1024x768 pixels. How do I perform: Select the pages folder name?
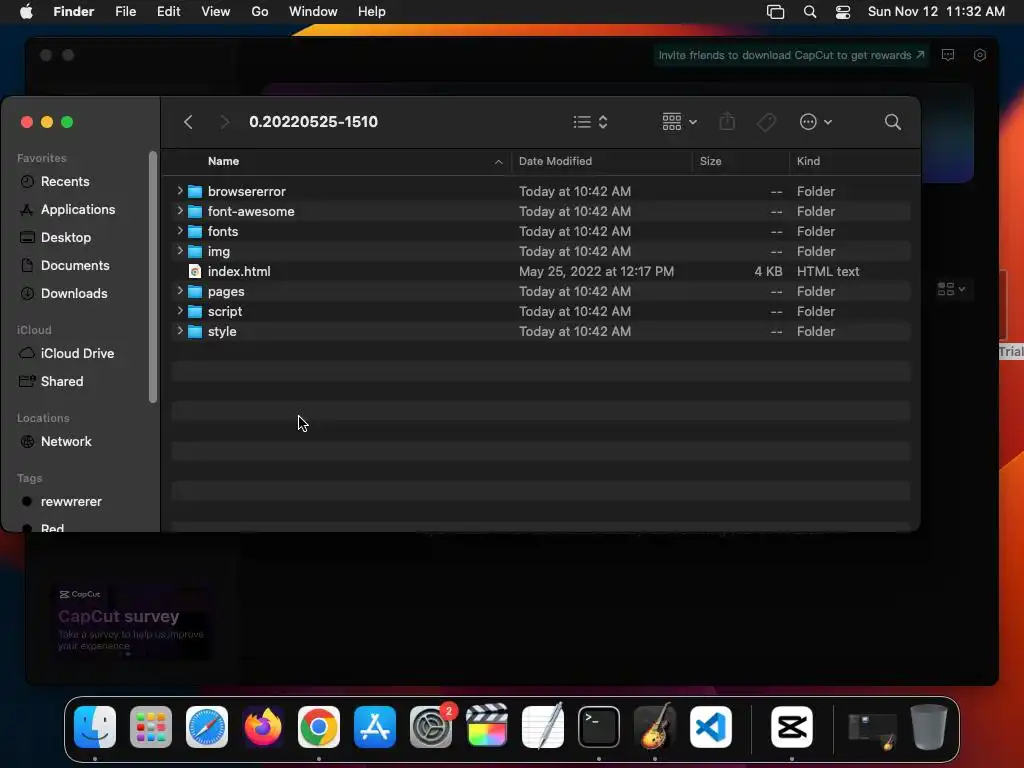[226, 291]
